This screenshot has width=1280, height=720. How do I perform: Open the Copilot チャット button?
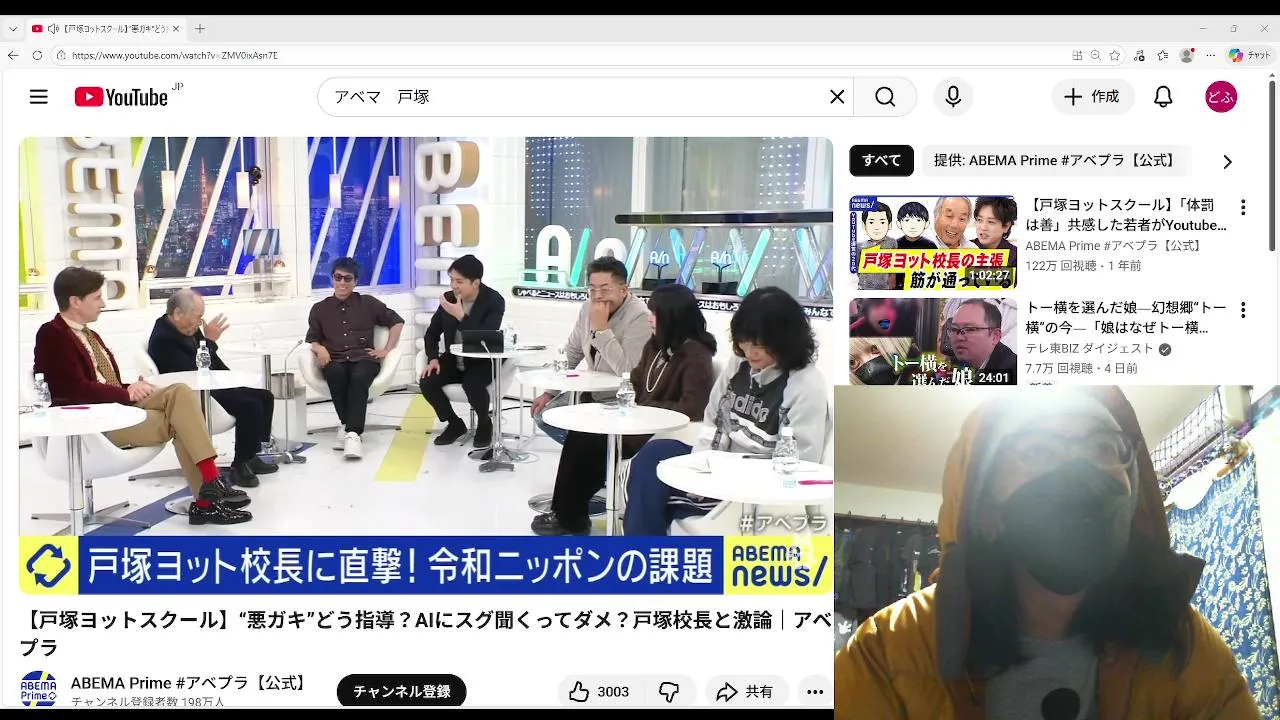[x=1249, y=55]
